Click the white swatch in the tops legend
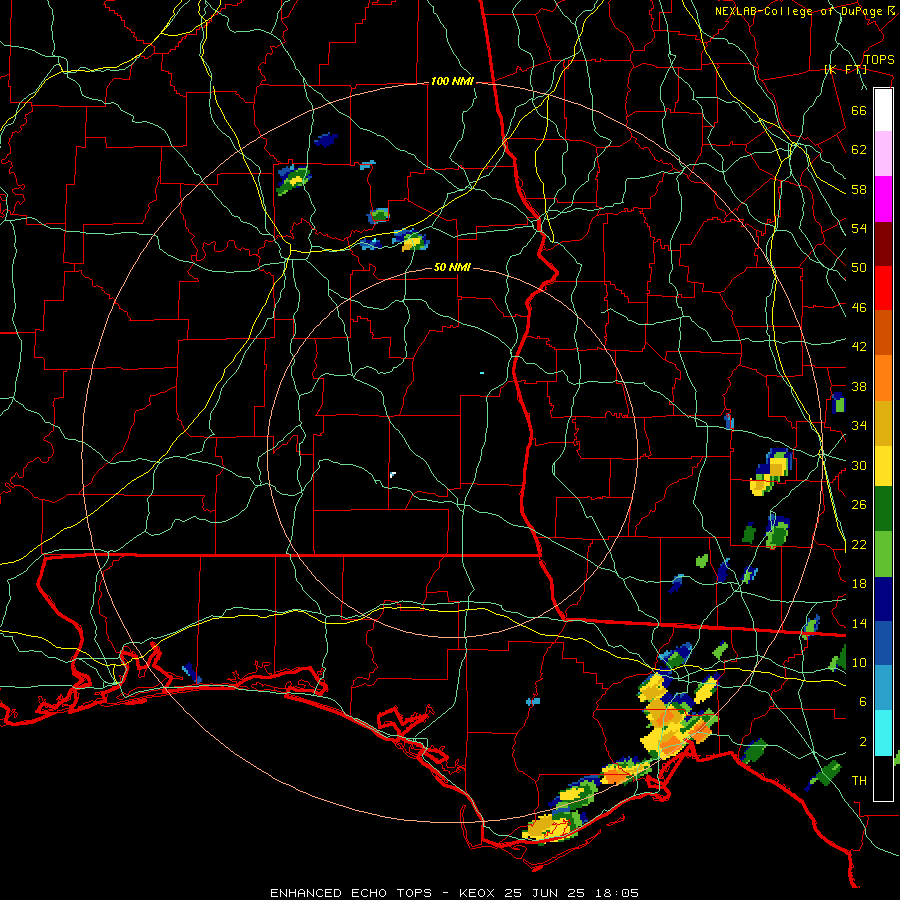The image size is (900, 900). 883,110
